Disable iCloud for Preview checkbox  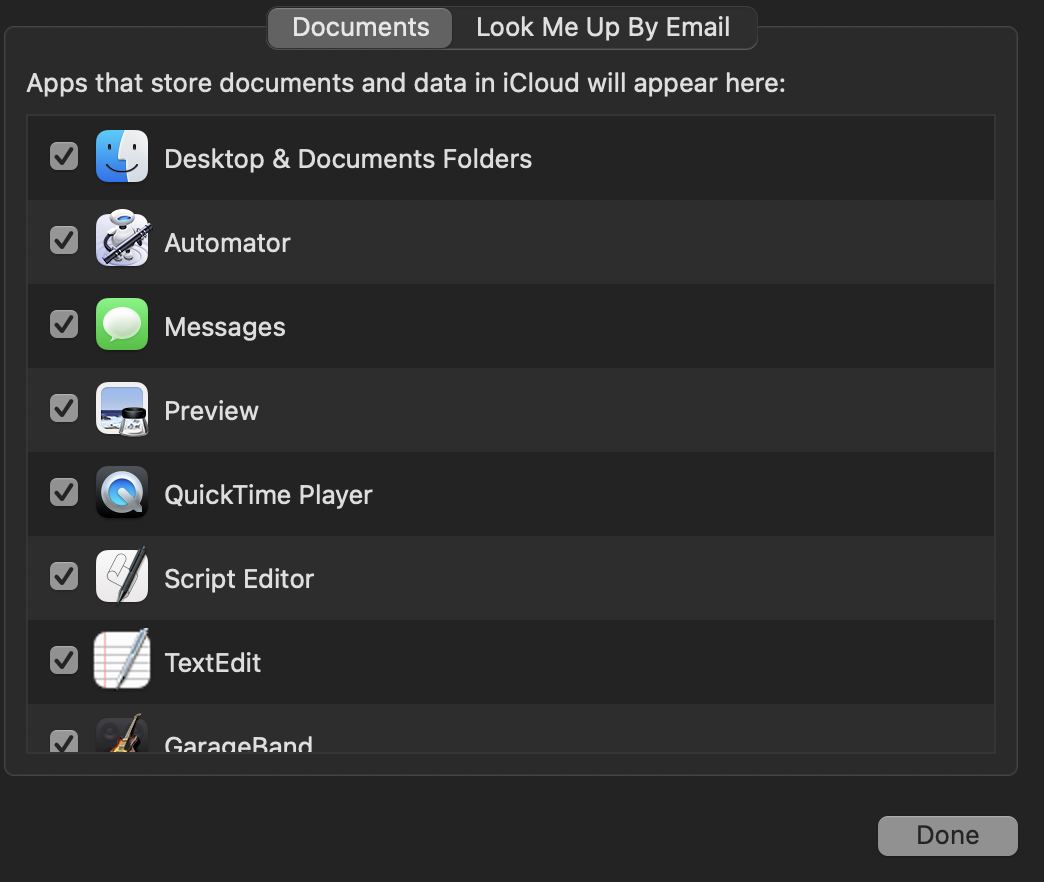(64, 408)
